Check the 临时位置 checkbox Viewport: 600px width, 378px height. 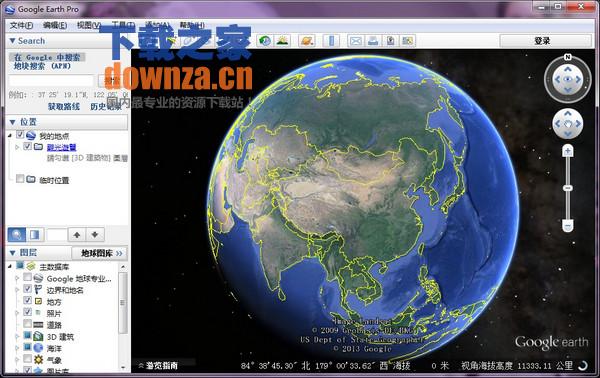pyautogui.click(x=20, y=179)
